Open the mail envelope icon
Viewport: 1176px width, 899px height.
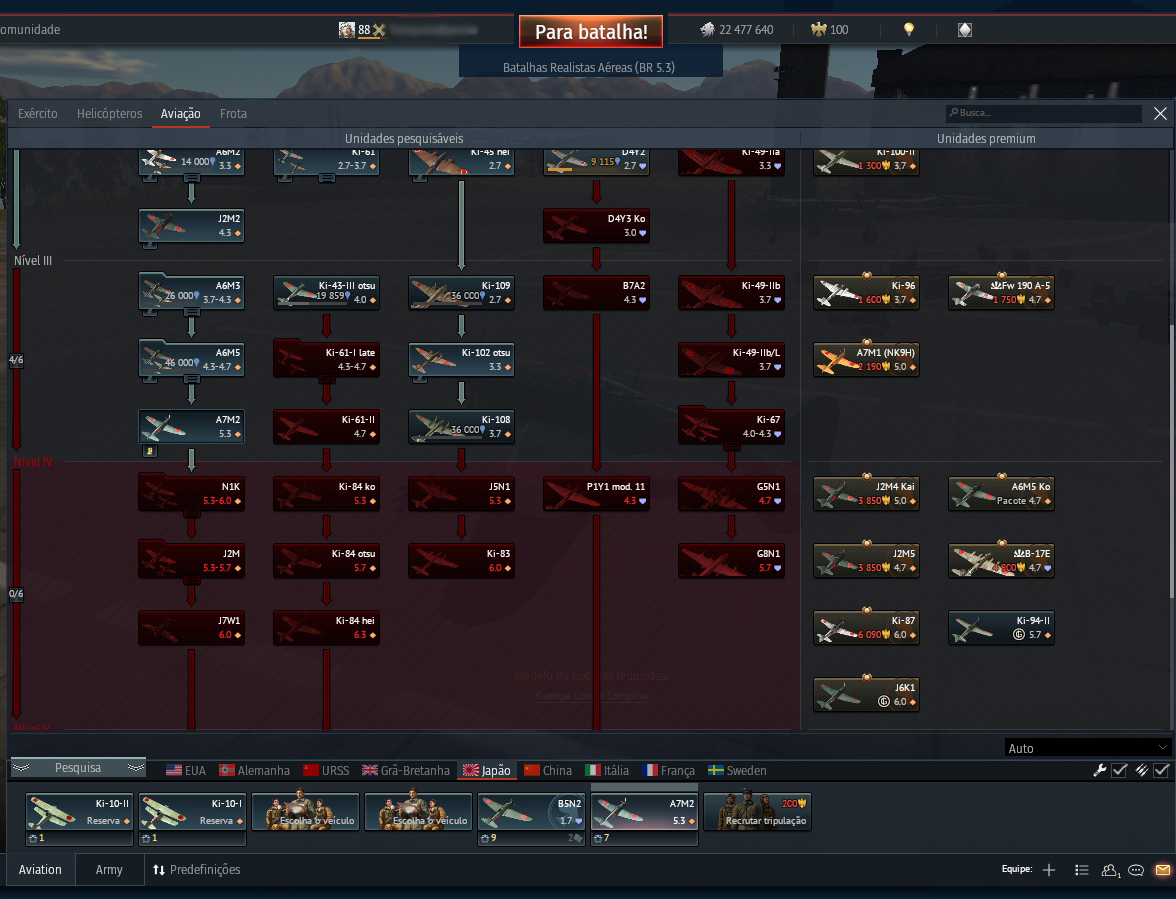(x=1162, y=870)
